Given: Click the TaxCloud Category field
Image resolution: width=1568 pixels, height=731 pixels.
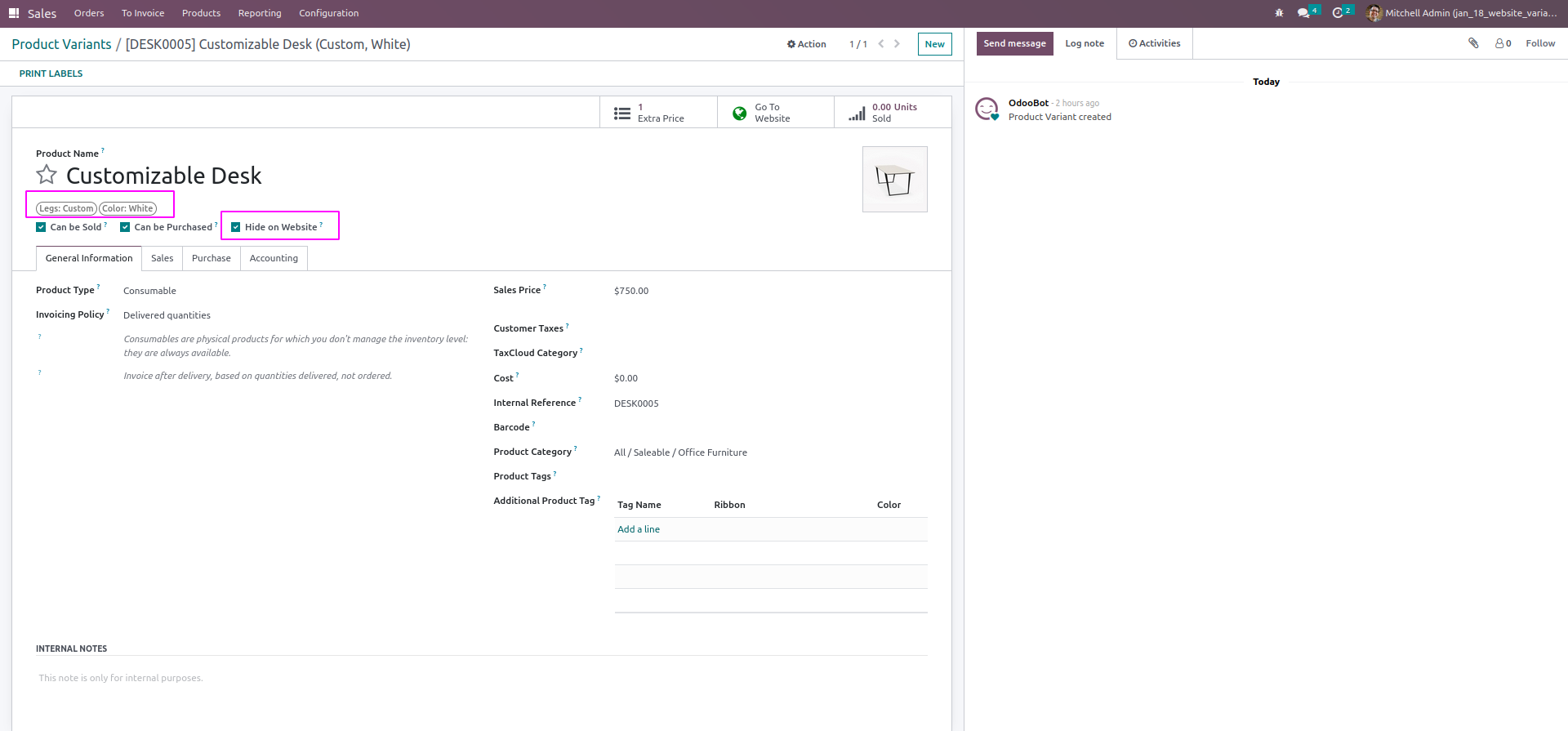Looking at the screenshot, I should click(770, 353).
